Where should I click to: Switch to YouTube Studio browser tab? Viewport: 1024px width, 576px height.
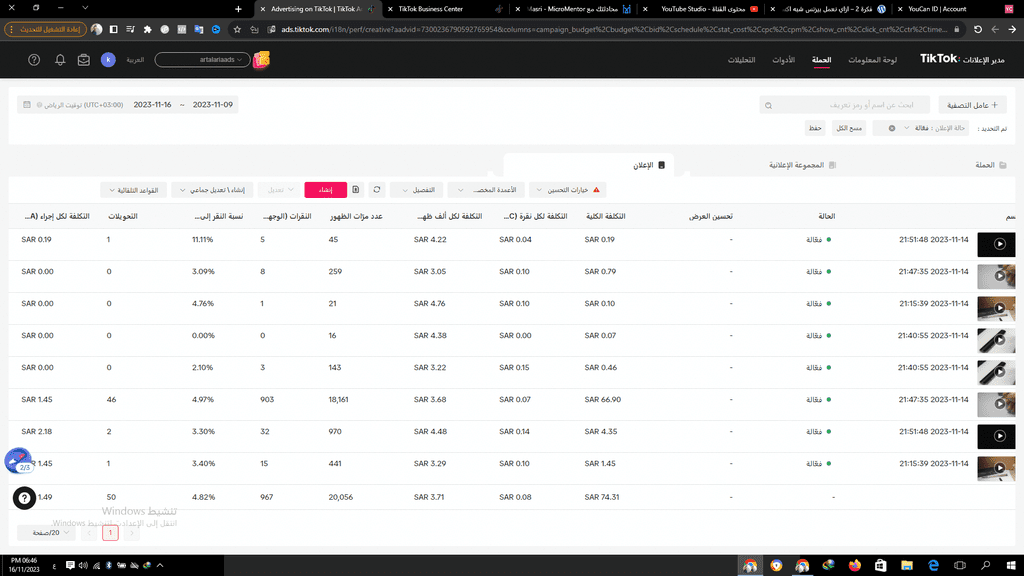(700, 9)
